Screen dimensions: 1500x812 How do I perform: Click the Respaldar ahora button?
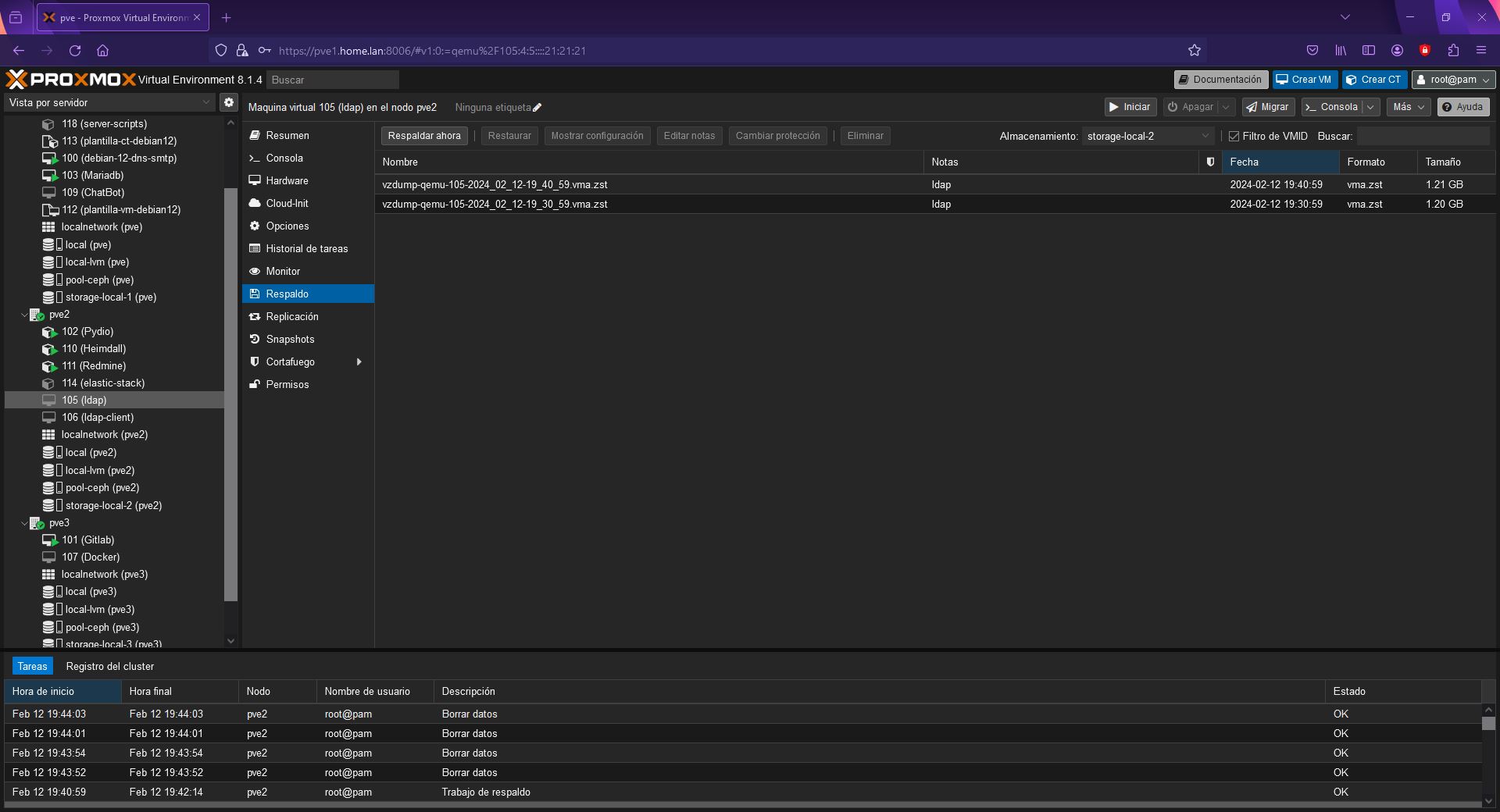click(424, 136)
